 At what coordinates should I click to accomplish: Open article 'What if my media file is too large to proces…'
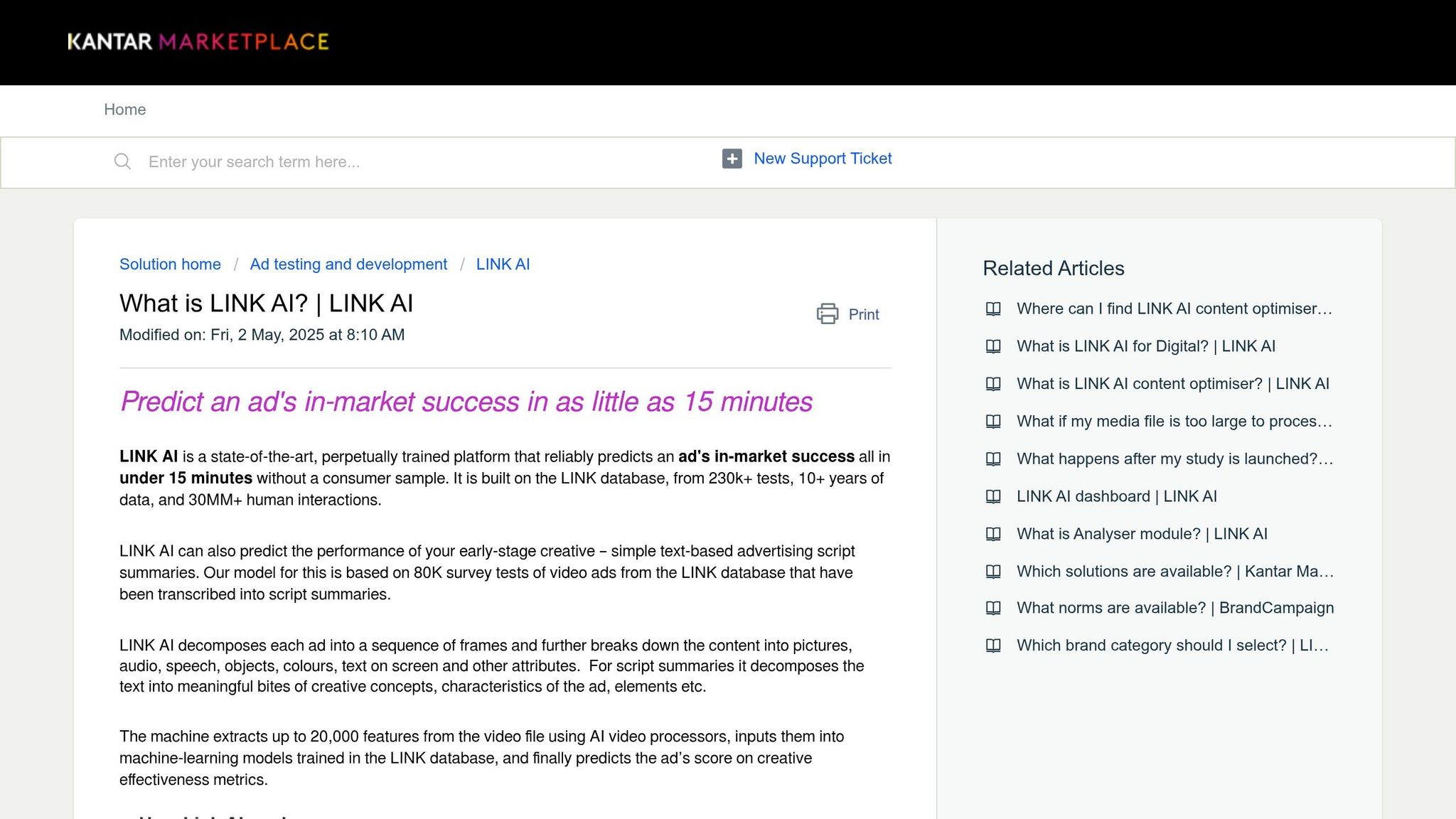click(1174, 422)
